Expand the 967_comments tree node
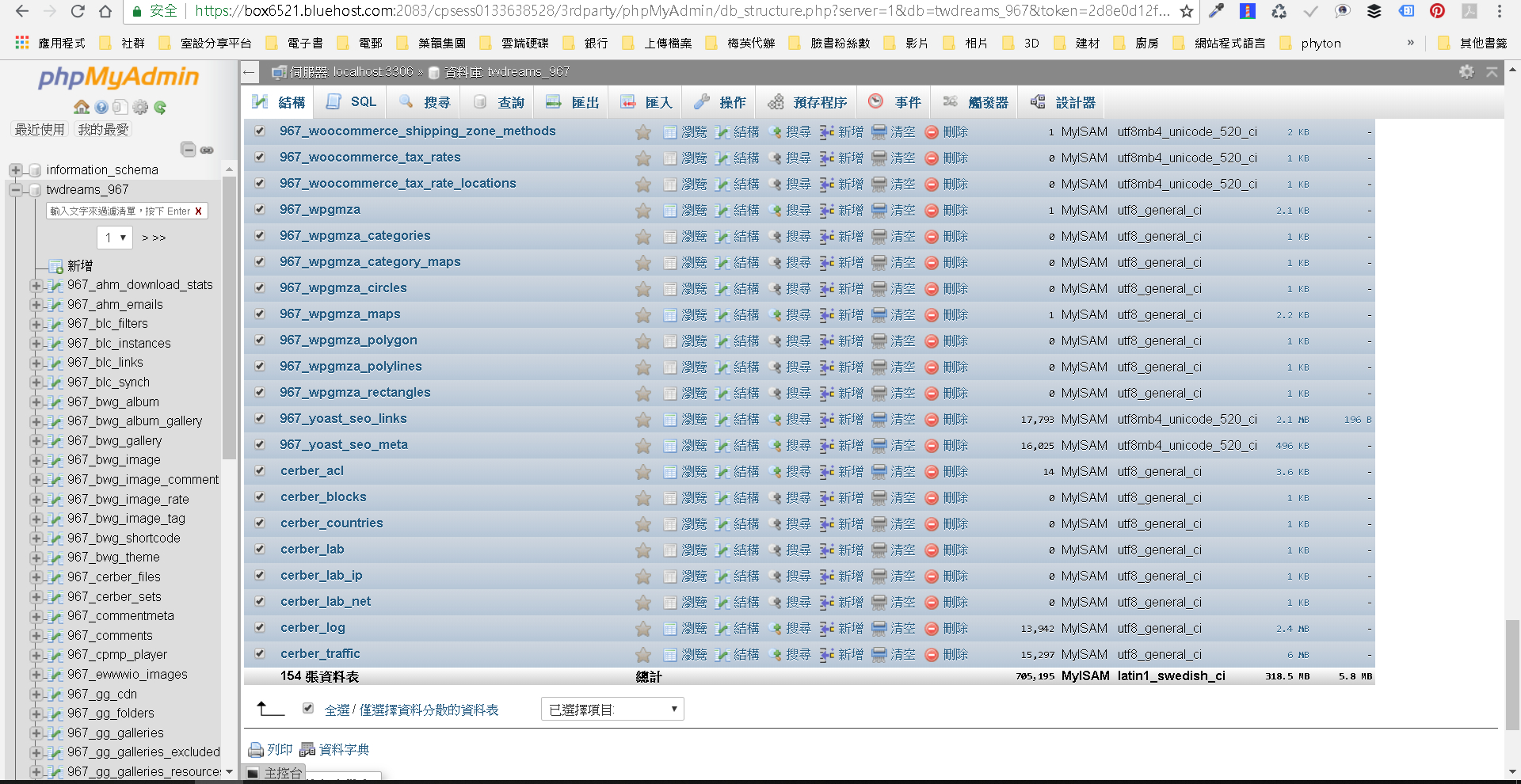Screen dimensions: 1521x784 click(36, 636)
